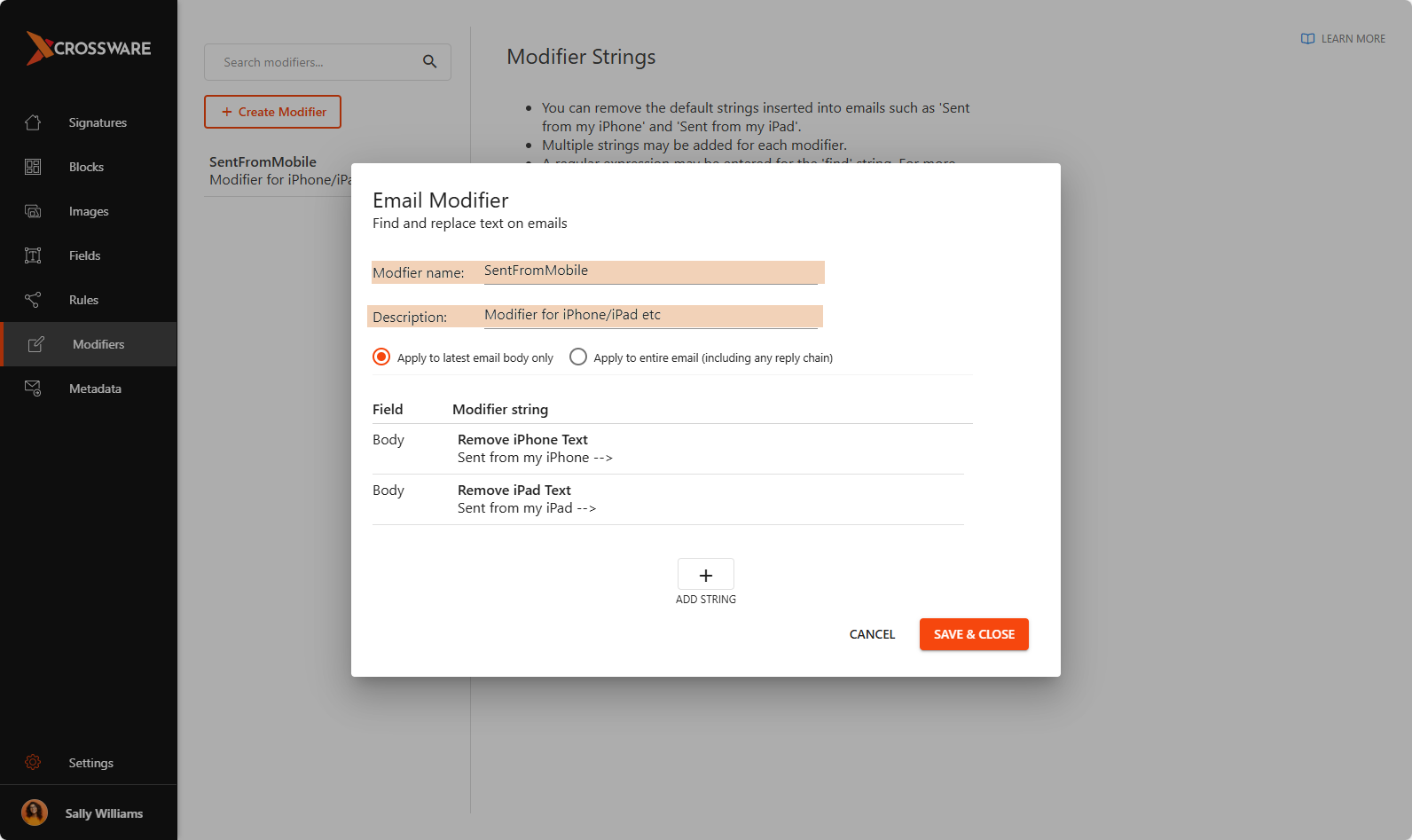Select the Fields icon in sidebar
Screen dimensions: 1412x840
[33, 255]
